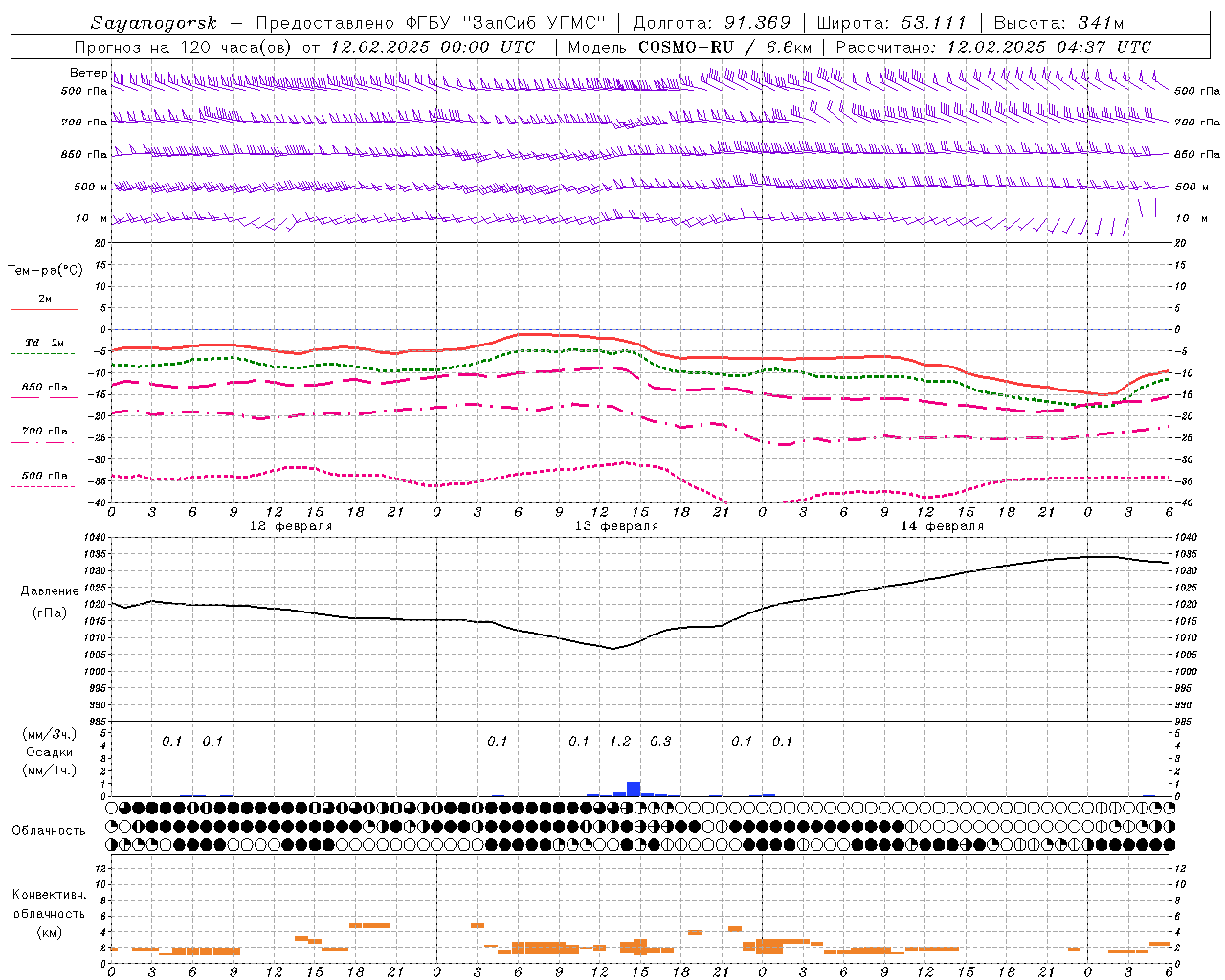The height and width of the screenshot is (980, 1225).
Task: Select the '1.2' precipitation amount value
Action: 620,742
